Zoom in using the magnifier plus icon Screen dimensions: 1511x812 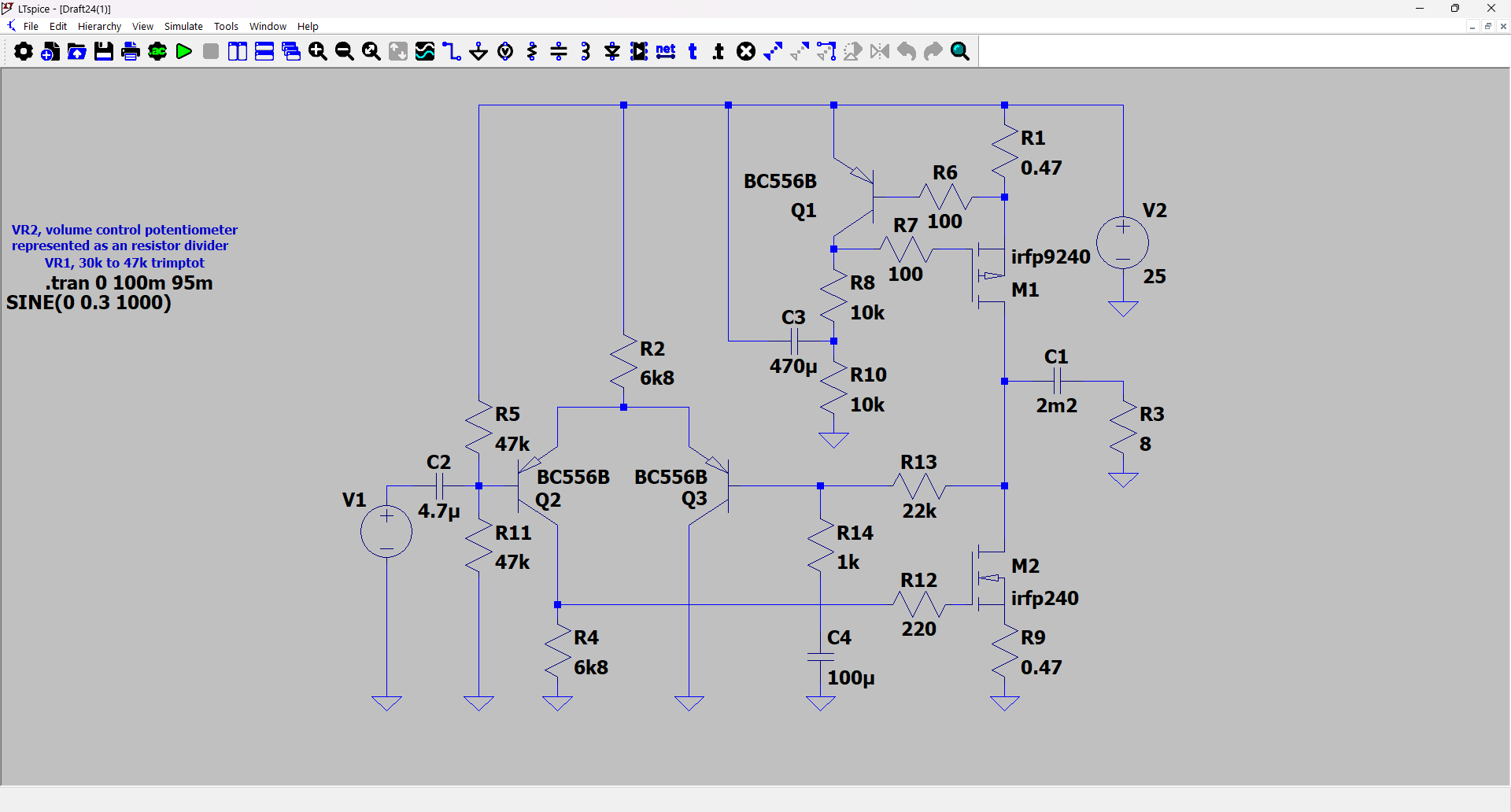pos(318,52)
